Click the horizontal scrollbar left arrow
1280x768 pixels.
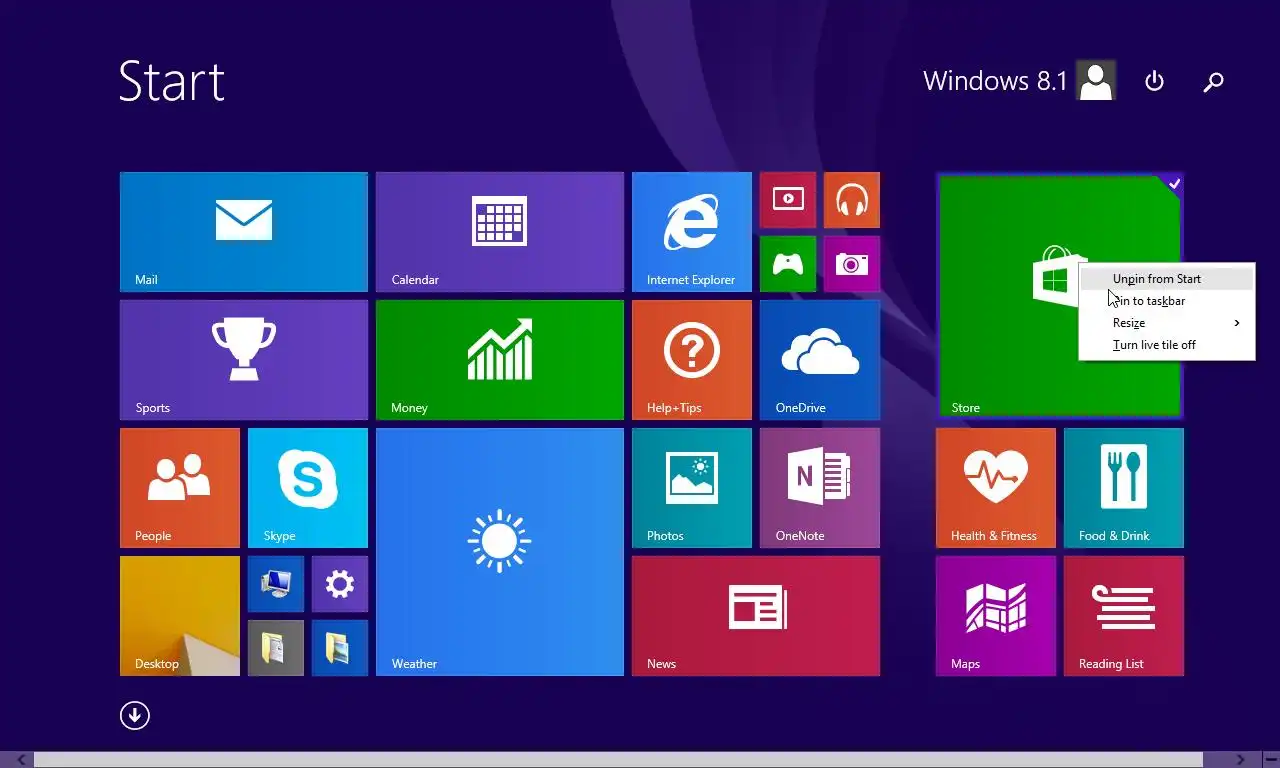[x=21, y=760]
